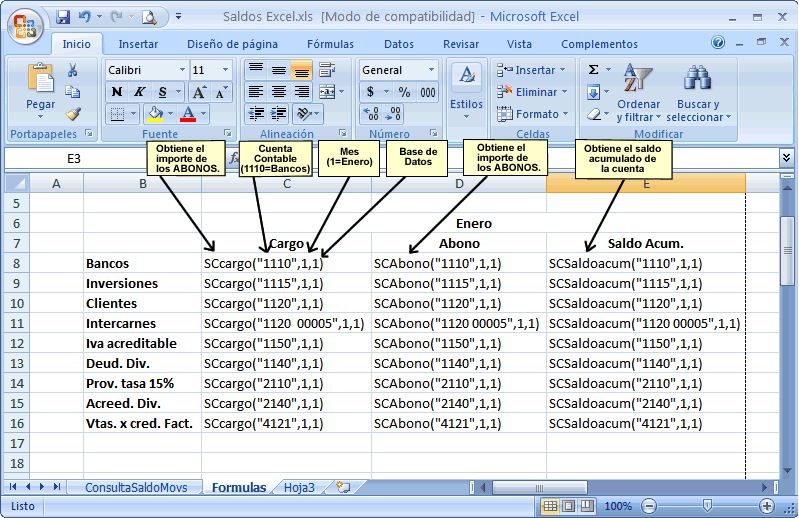Click the percent style button

click(404, 92)
